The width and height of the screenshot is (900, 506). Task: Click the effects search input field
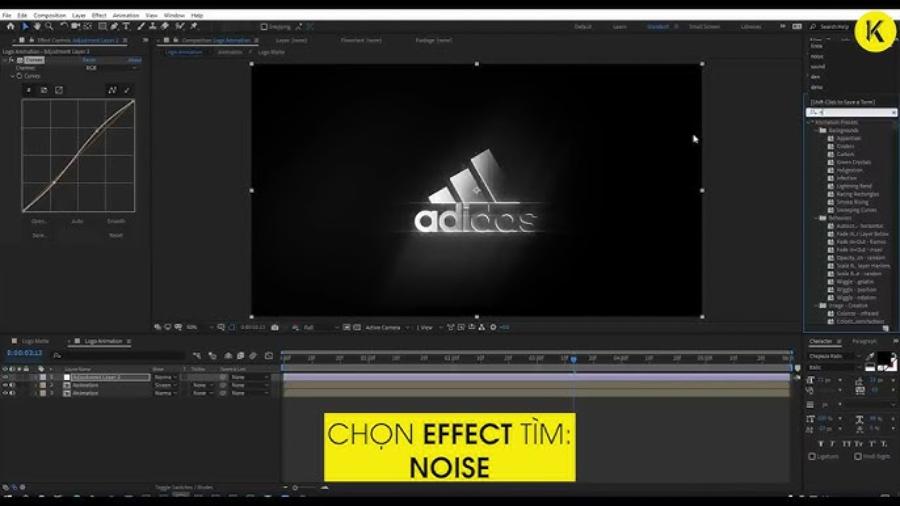pos(852,113)
